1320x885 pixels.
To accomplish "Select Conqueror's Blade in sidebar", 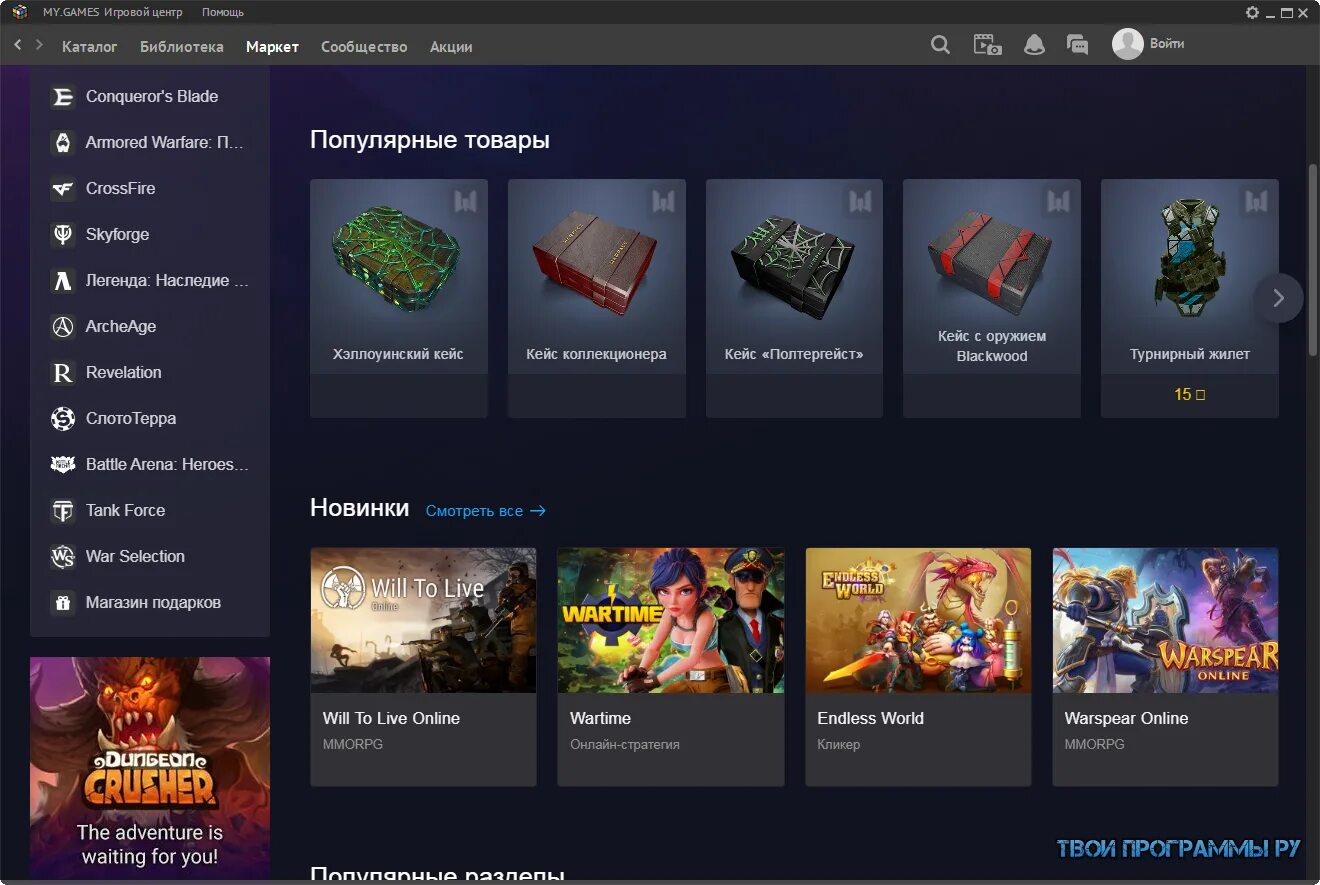I will (x=150, y=97).
